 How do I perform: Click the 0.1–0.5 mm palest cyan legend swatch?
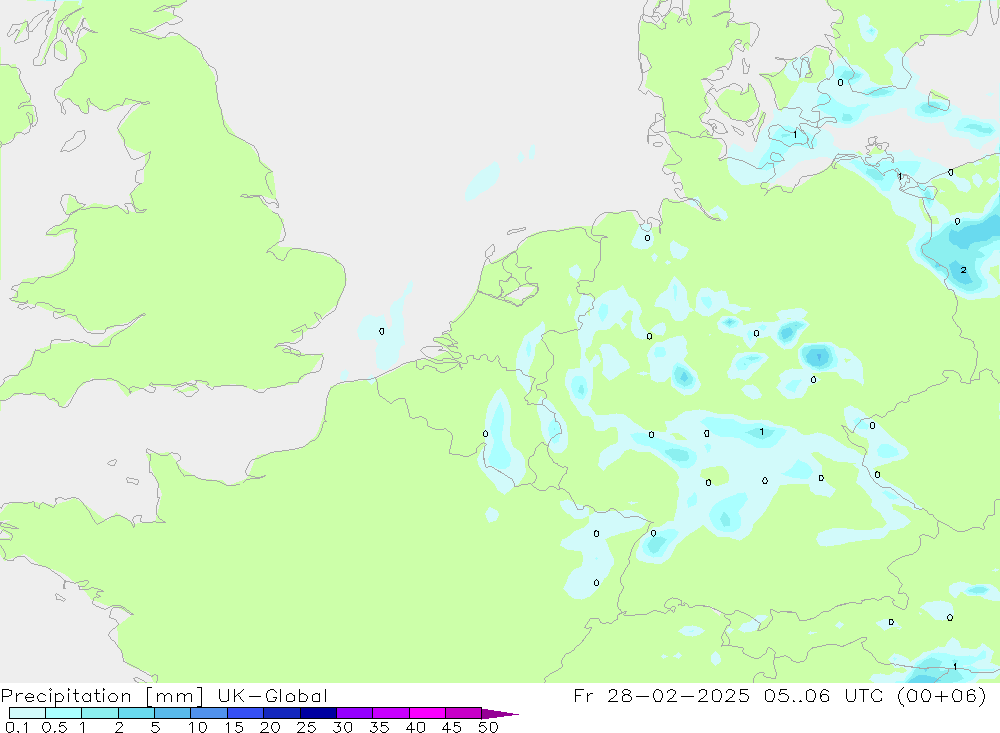(x=27, y=713)
